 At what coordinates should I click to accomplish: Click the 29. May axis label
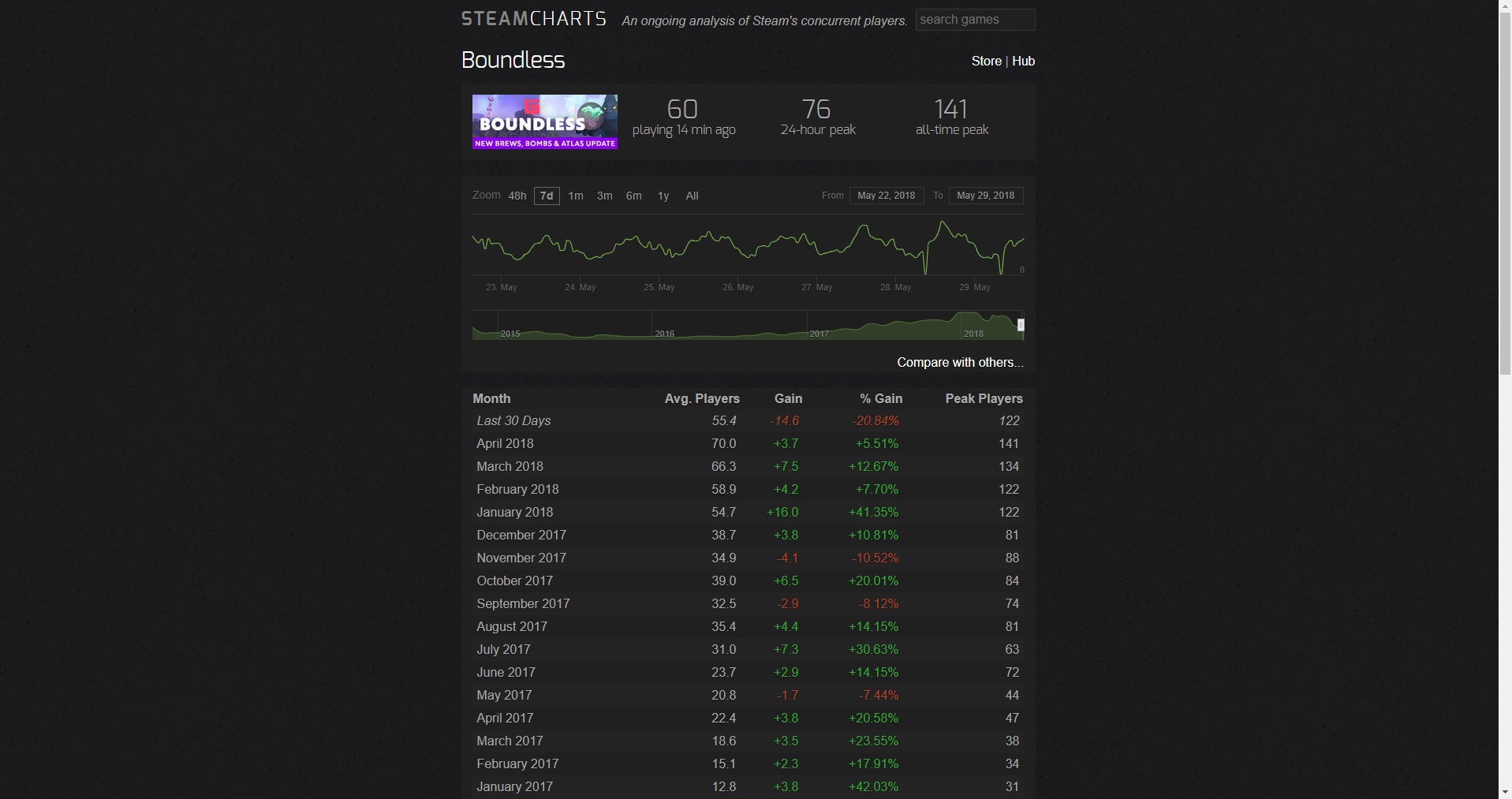[x=975, y=287]
